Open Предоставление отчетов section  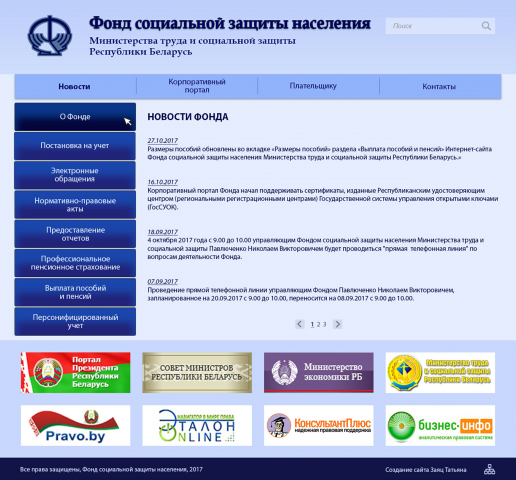[x=75, y=234]
